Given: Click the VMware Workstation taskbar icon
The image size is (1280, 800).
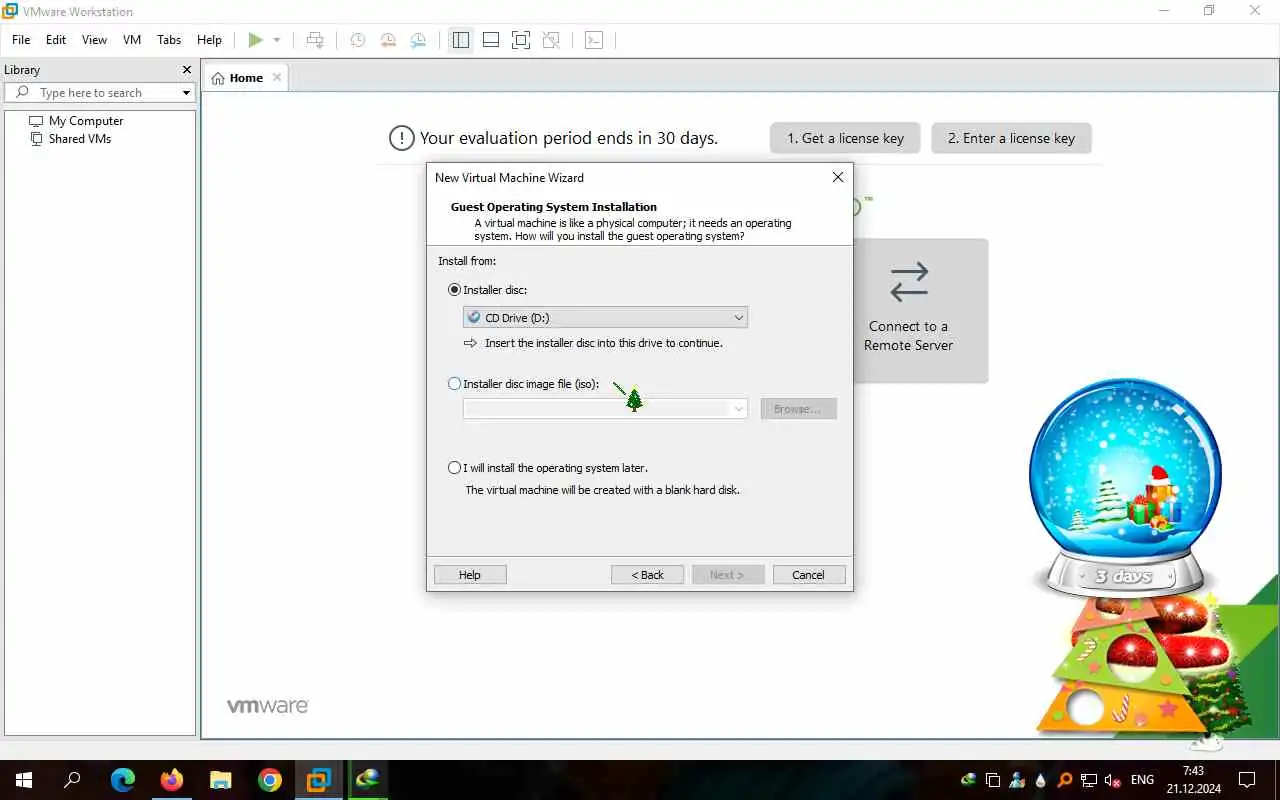Looking at the screenshot, I should (x=318, y=780).
